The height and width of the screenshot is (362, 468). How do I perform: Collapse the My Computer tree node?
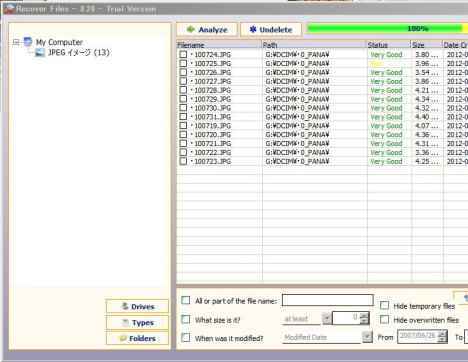click(x=16, y=42)
